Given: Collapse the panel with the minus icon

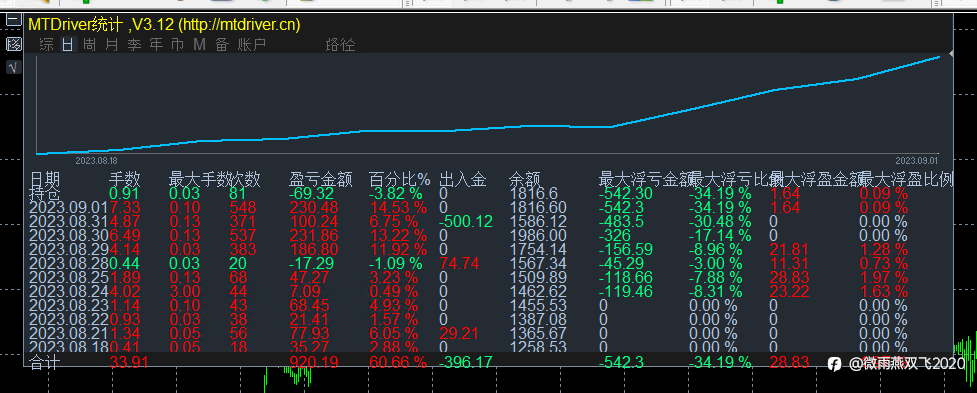Looking at the screenshot, I should [x=13, y=21].
